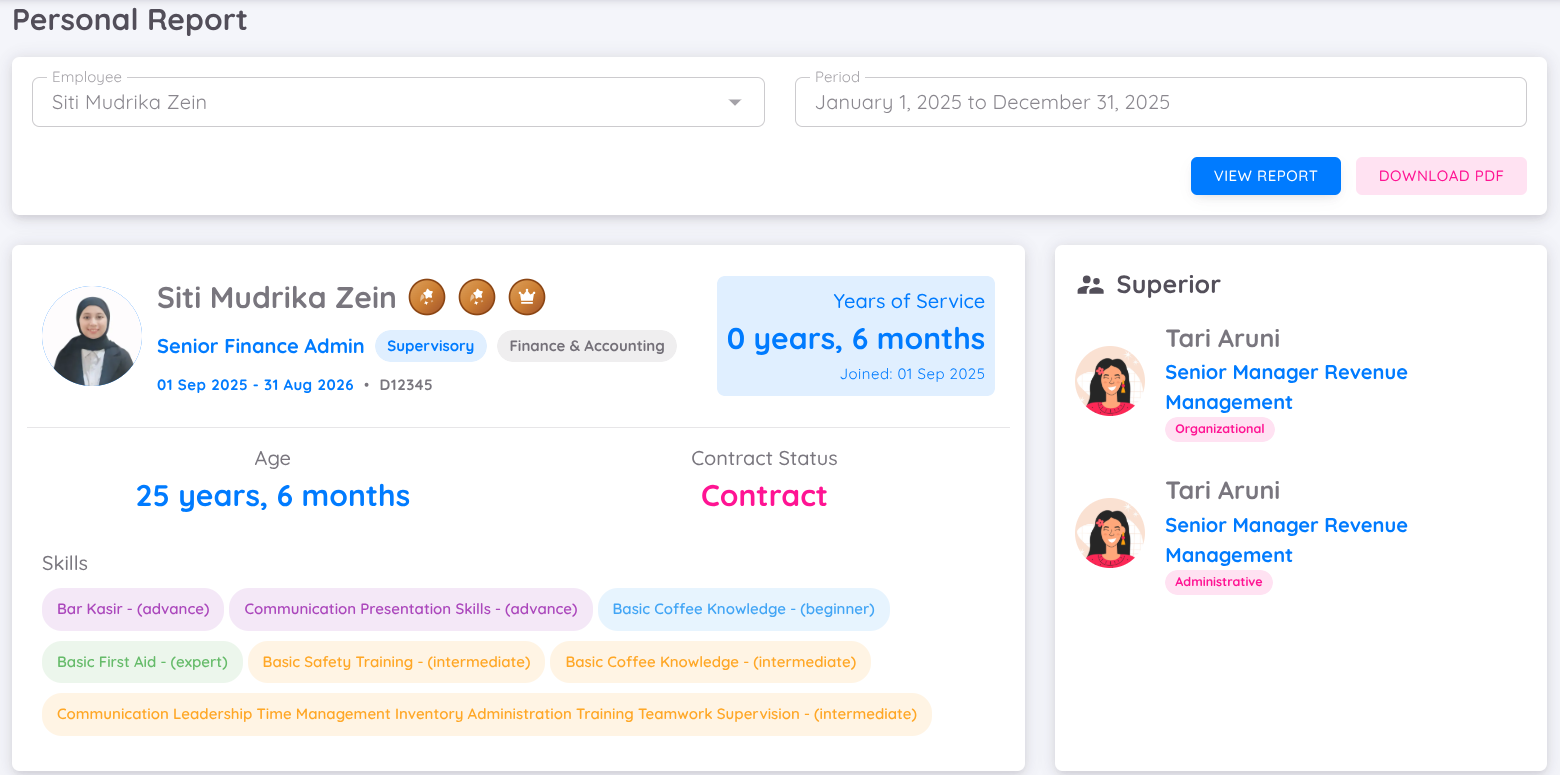Click the DOWNLOAD PDF button
Viewport: 1560px width, 775px height.
click(1440, 176)
